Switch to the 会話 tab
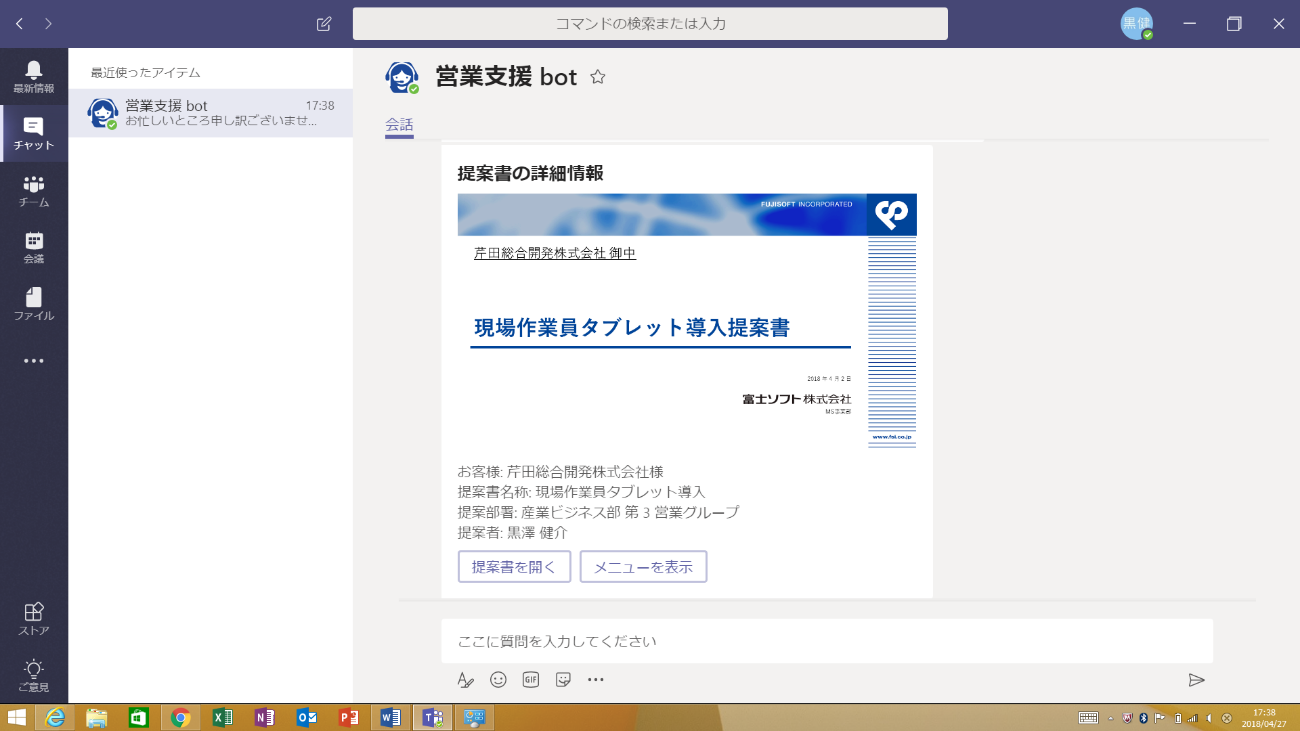The height and width of the screenshot is (731, 1300). [x=399, y=125]
